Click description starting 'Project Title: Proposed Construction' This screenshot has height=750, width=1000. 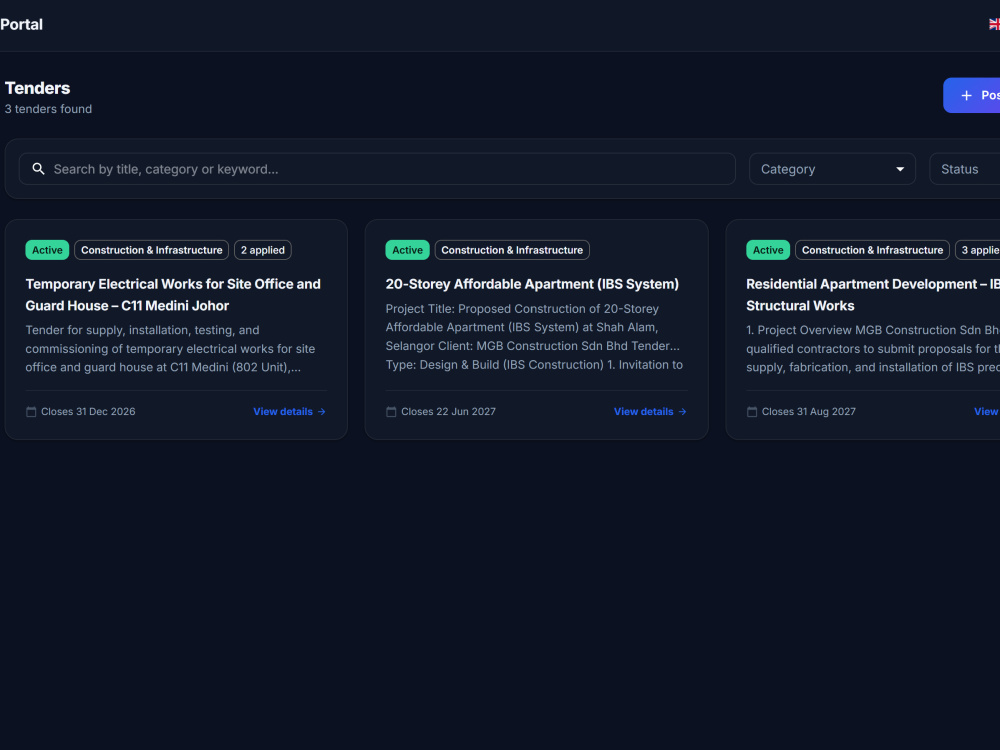[x=533, y=337]
